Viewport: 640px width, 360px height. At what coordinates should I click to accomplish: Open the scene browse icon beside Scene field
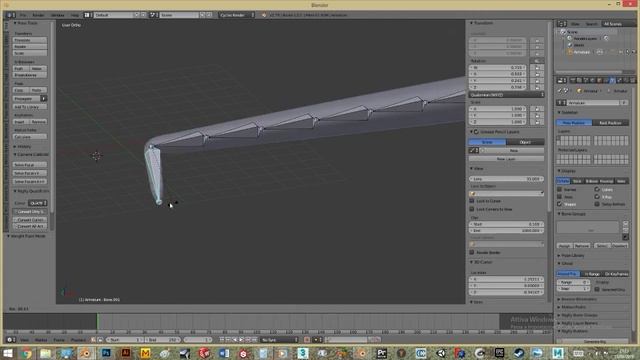[x=153, y=15]
